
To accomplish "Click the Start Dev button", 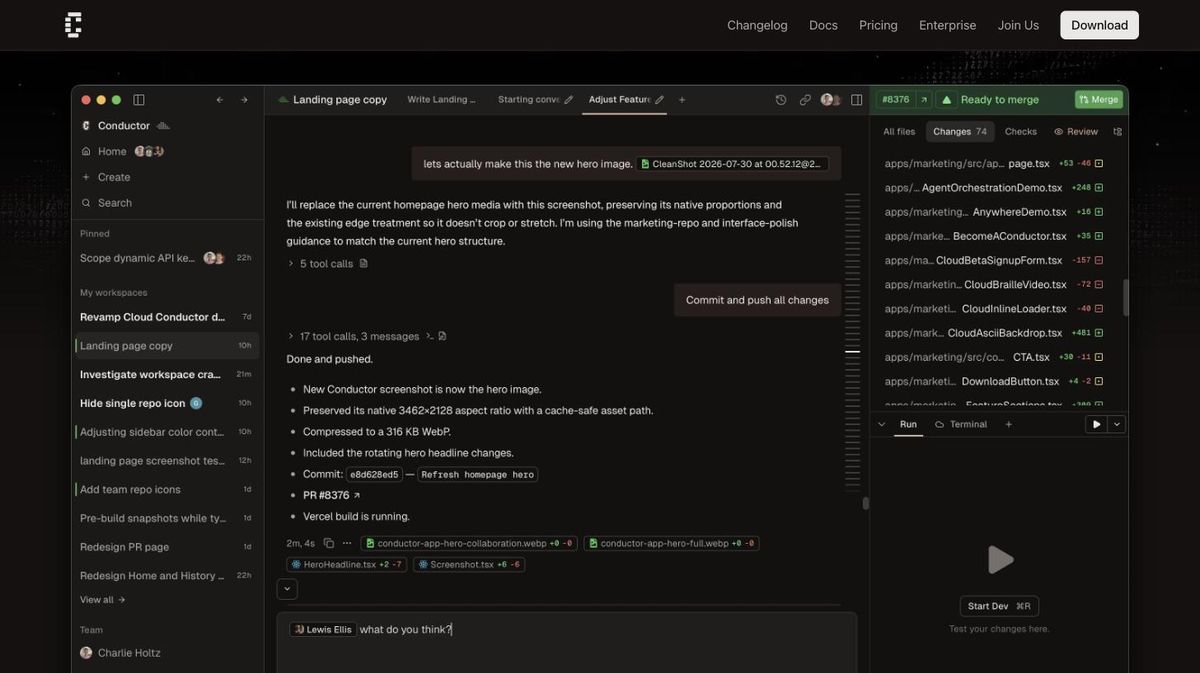I will 999,606.
